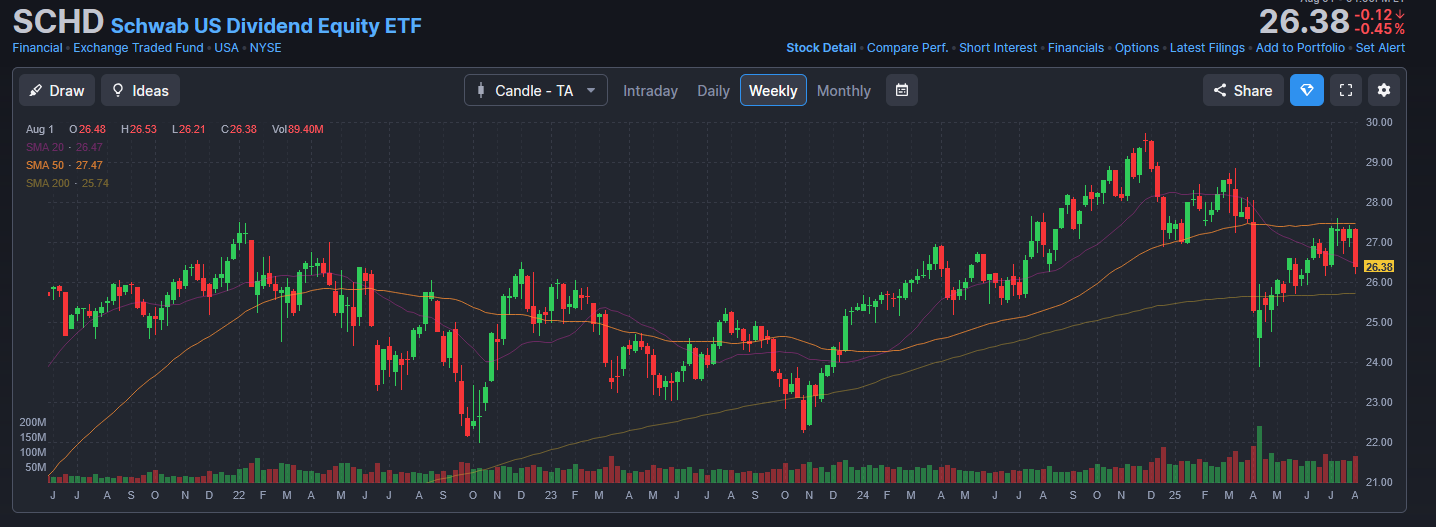Viewport: 1436px width, 527px height.
Task: Open the Short Interest link
Action: click(998, 48)
